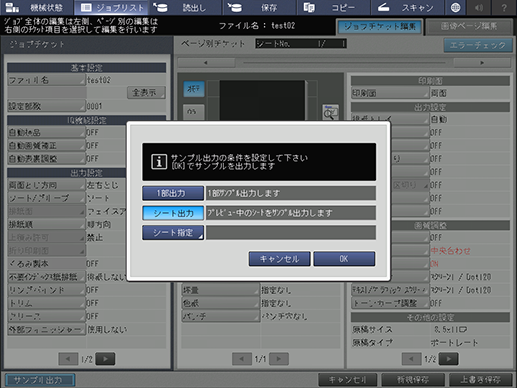Open the 排紙順 output order setting
This screenshot has height=388, width=517.
46,224
